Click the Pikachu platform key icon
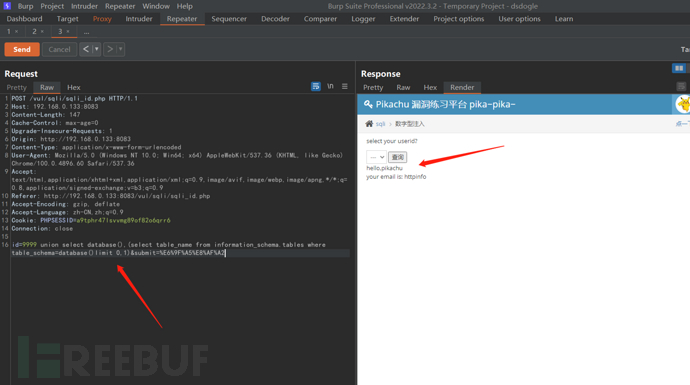Image resolution: width=690 pixels, height=385 pixels. [368, 104]
